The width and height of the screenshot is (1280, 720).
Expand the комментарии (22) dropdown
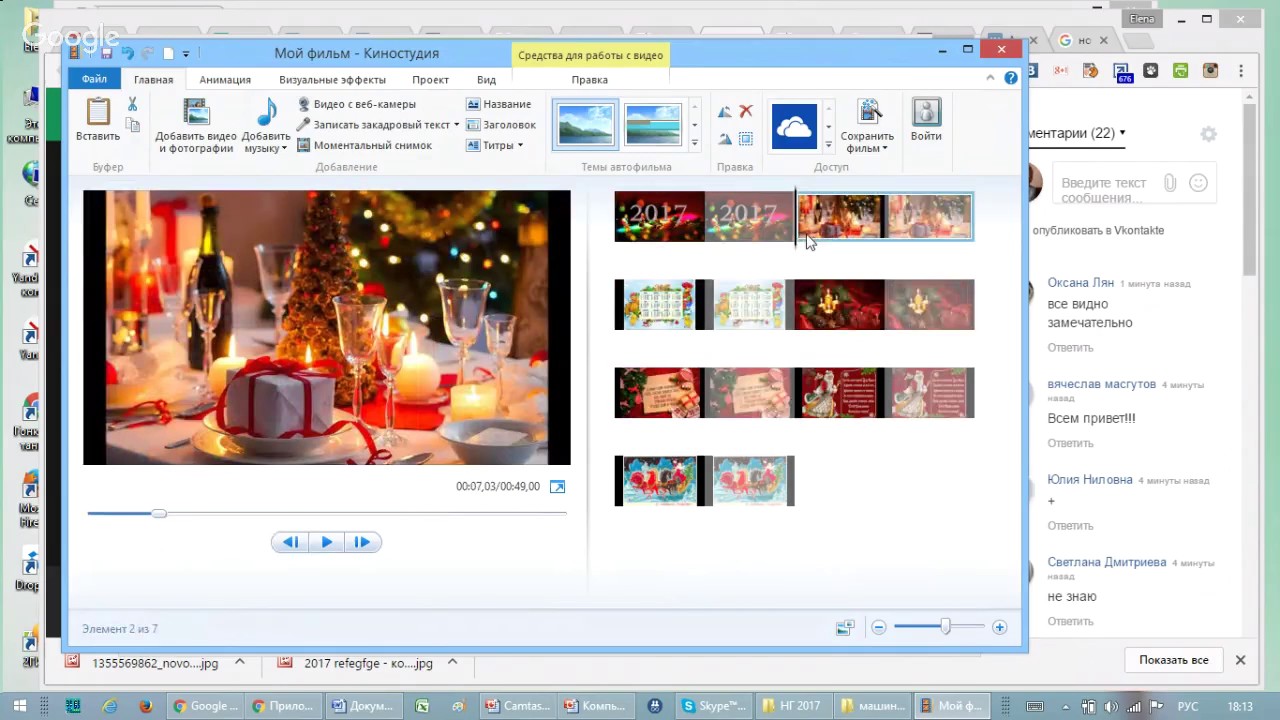(1122, 133)
